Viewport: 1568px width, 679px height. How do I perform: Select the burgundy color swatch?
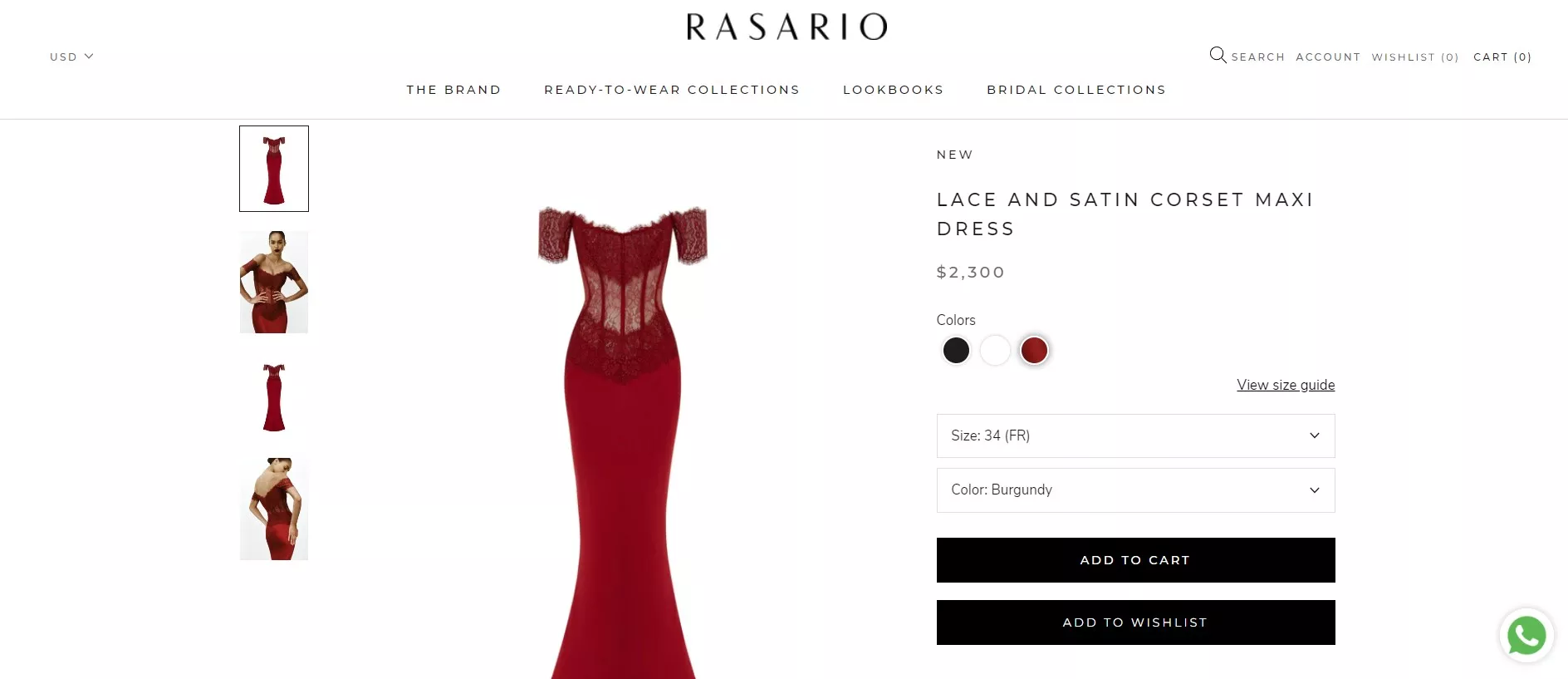click(1034, 350)
